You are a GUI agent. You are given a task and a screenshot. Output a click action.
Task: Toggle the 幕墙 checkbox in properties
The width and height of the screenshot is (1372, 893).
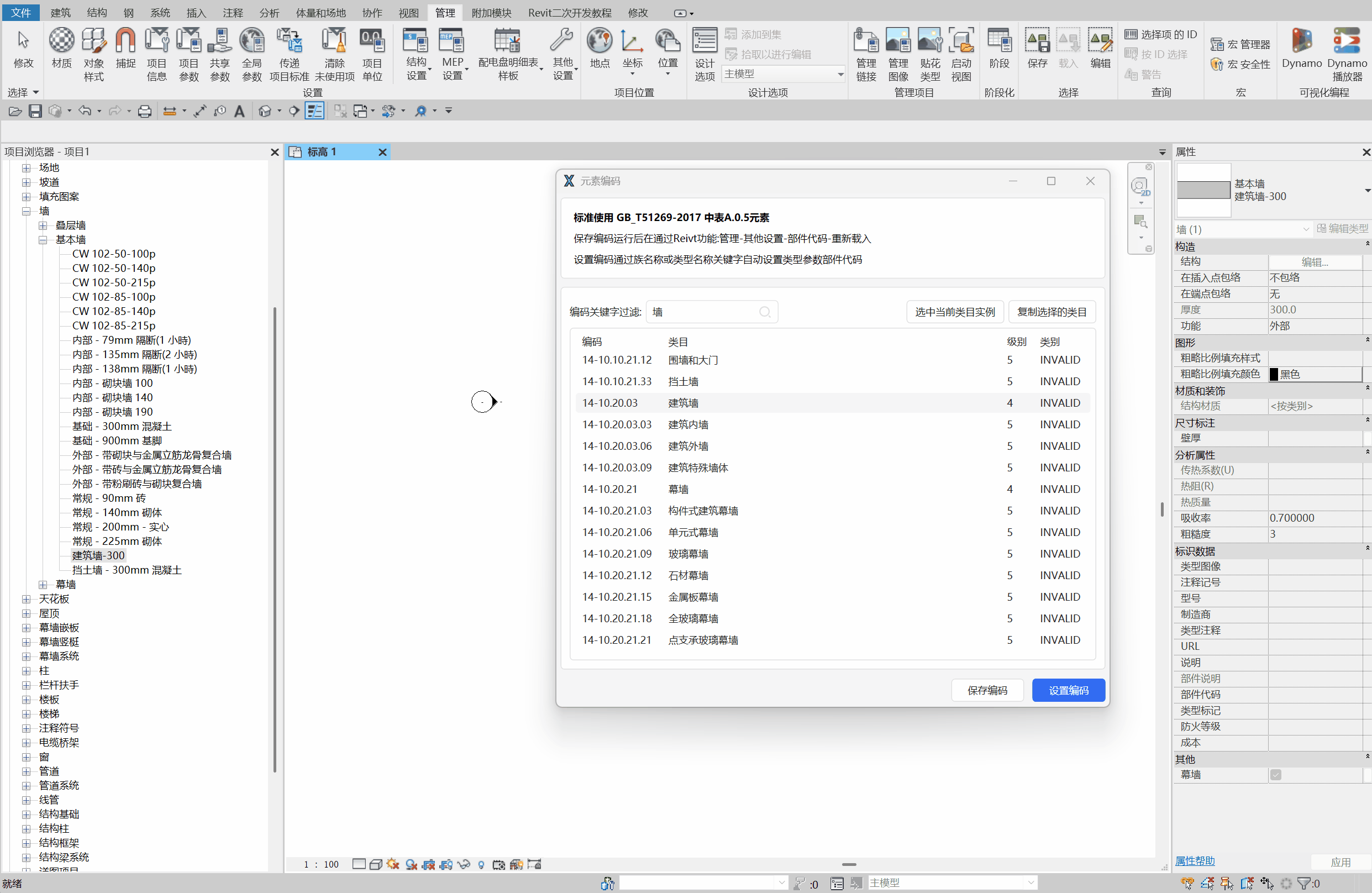click(x=1276, y=775)
